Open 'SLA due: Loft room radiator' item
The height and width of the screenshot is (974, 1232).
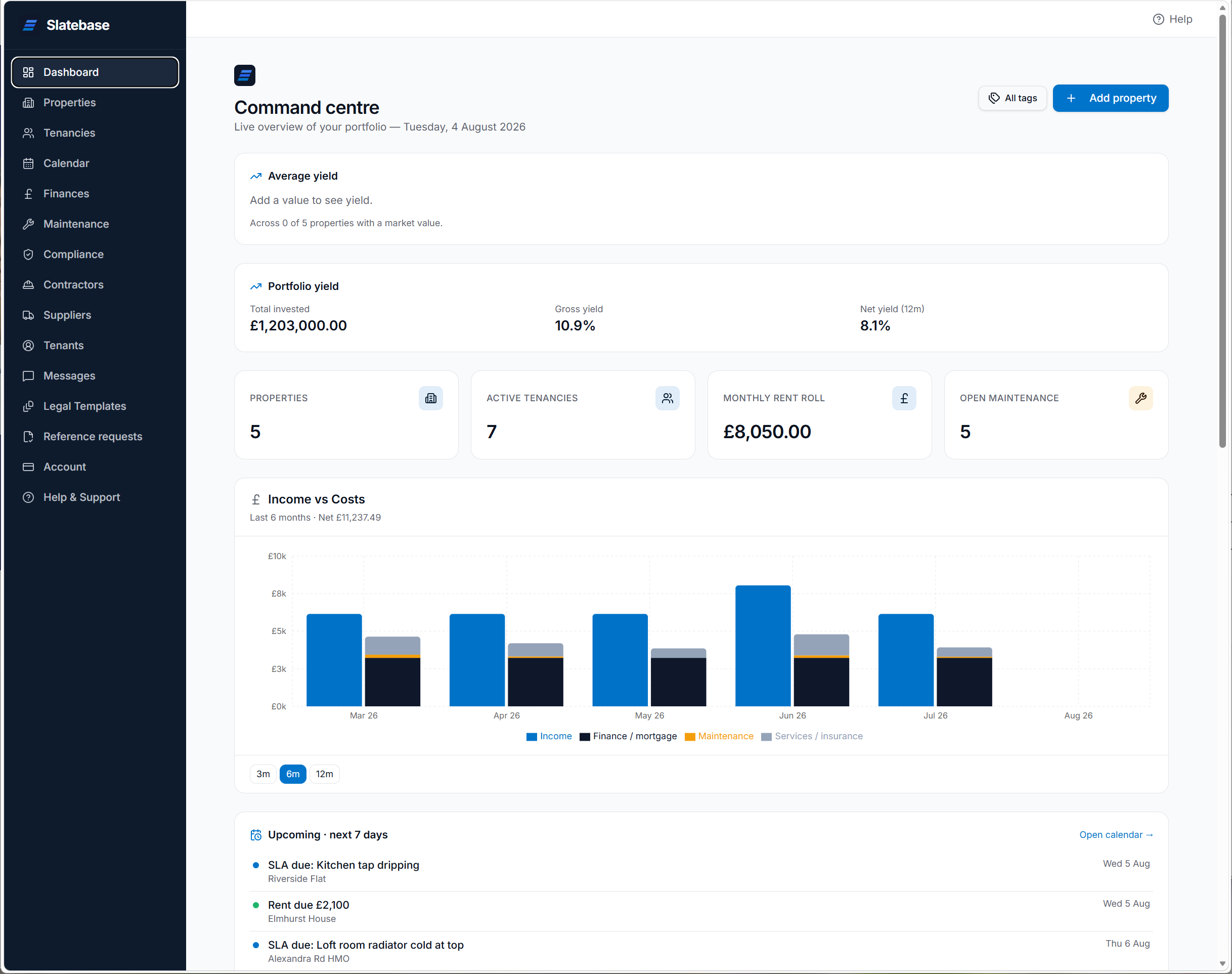coord(701,951)
